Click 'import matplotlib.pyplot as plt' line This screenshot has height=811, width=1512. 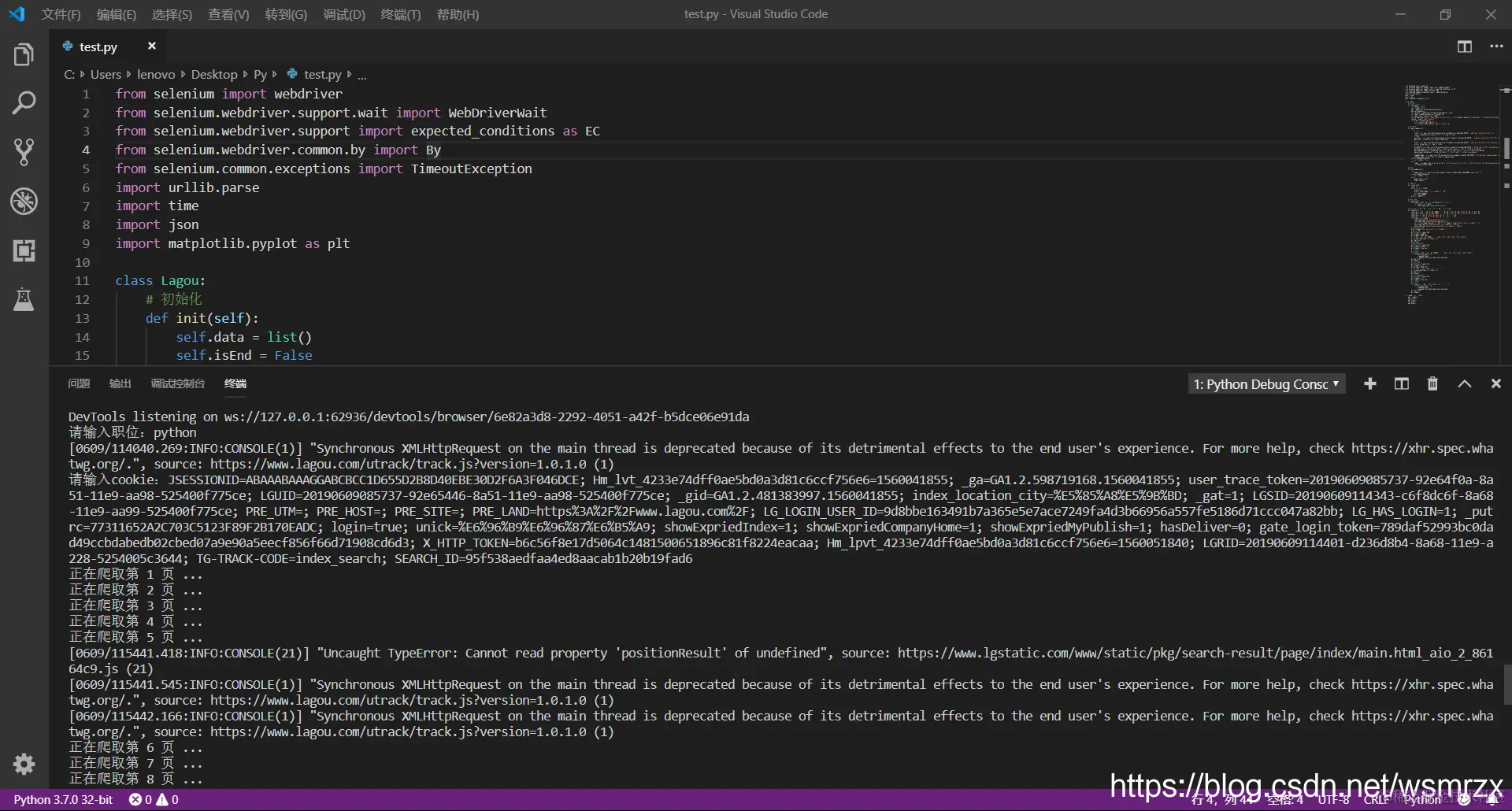coord(232,243)
